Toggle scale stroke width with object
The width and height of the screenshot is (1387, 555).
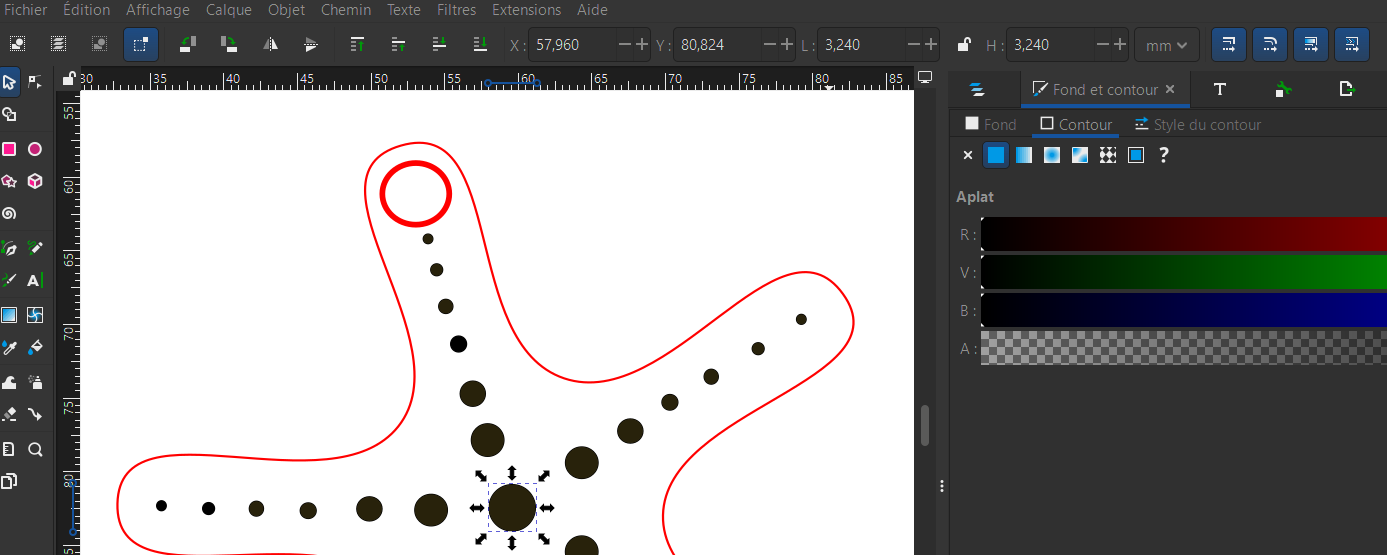point(1228,44)
